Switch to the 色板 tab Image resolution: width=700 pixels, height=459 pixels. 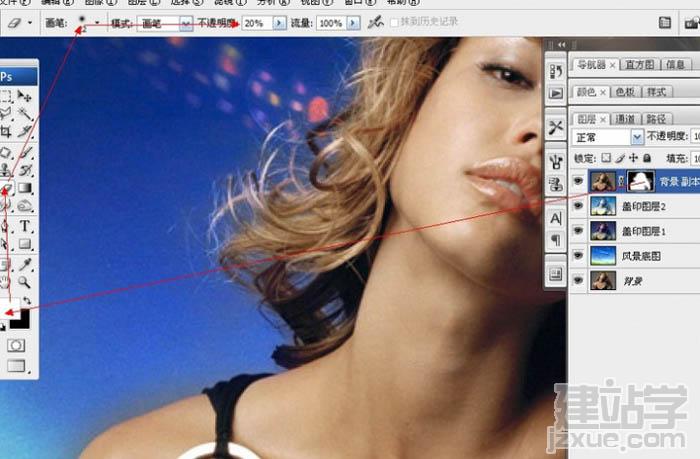(625, 92)
